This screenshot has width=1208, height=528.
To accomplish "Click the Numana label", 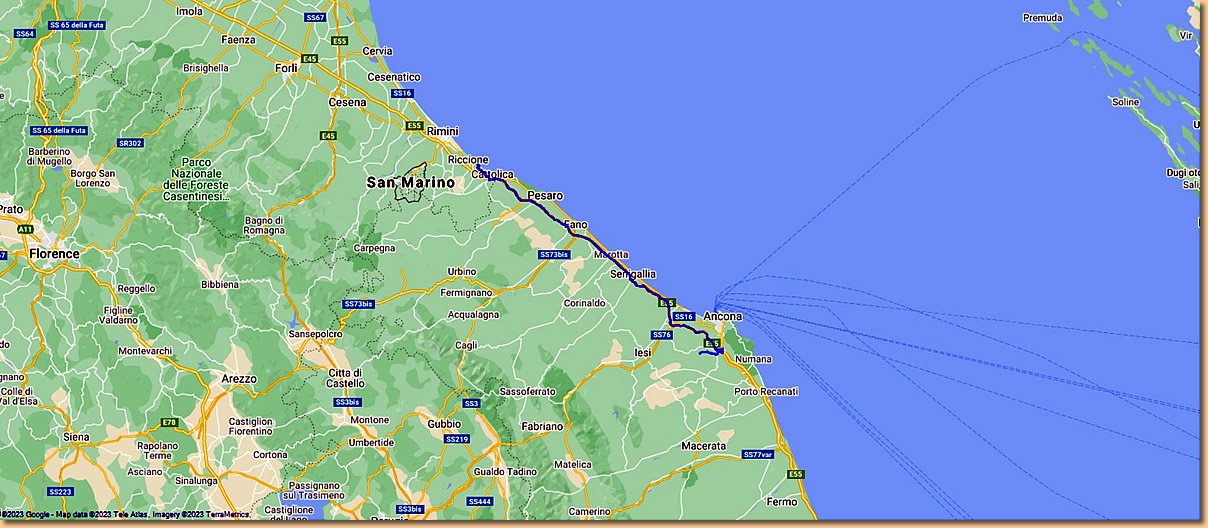I will pos(754,358).
